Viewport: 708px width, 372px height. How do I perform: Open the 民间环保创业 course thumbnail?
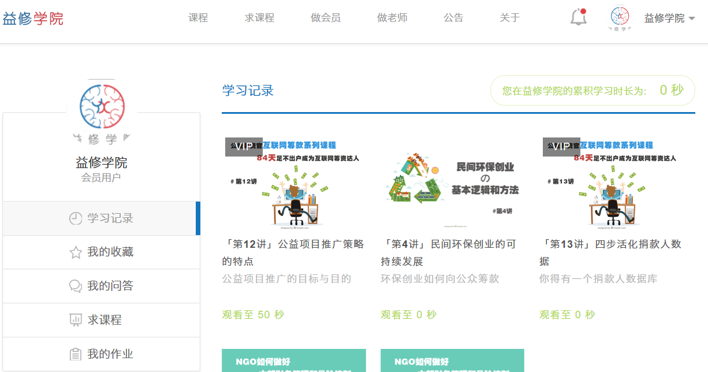click(x=452, y=182)
